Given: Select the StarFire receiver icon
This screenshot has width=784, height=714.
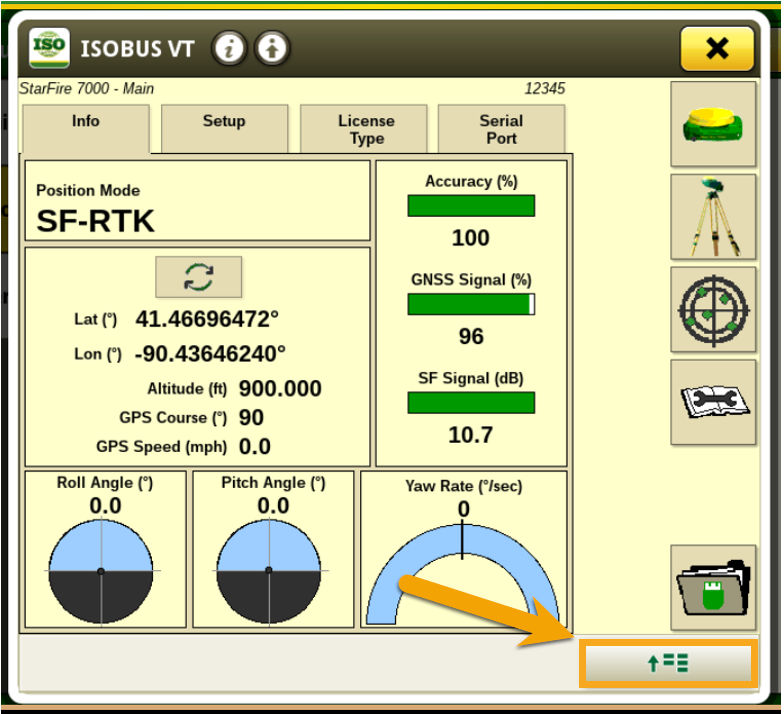Looking at the screenshot, I should tap(713, 124).
